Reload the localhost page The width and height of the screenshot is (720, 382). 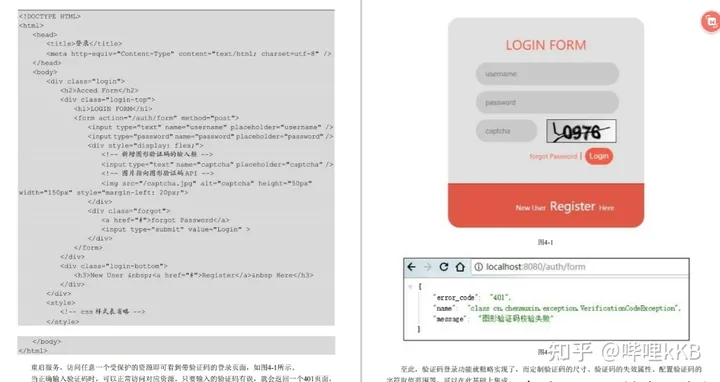coord(444,267)
